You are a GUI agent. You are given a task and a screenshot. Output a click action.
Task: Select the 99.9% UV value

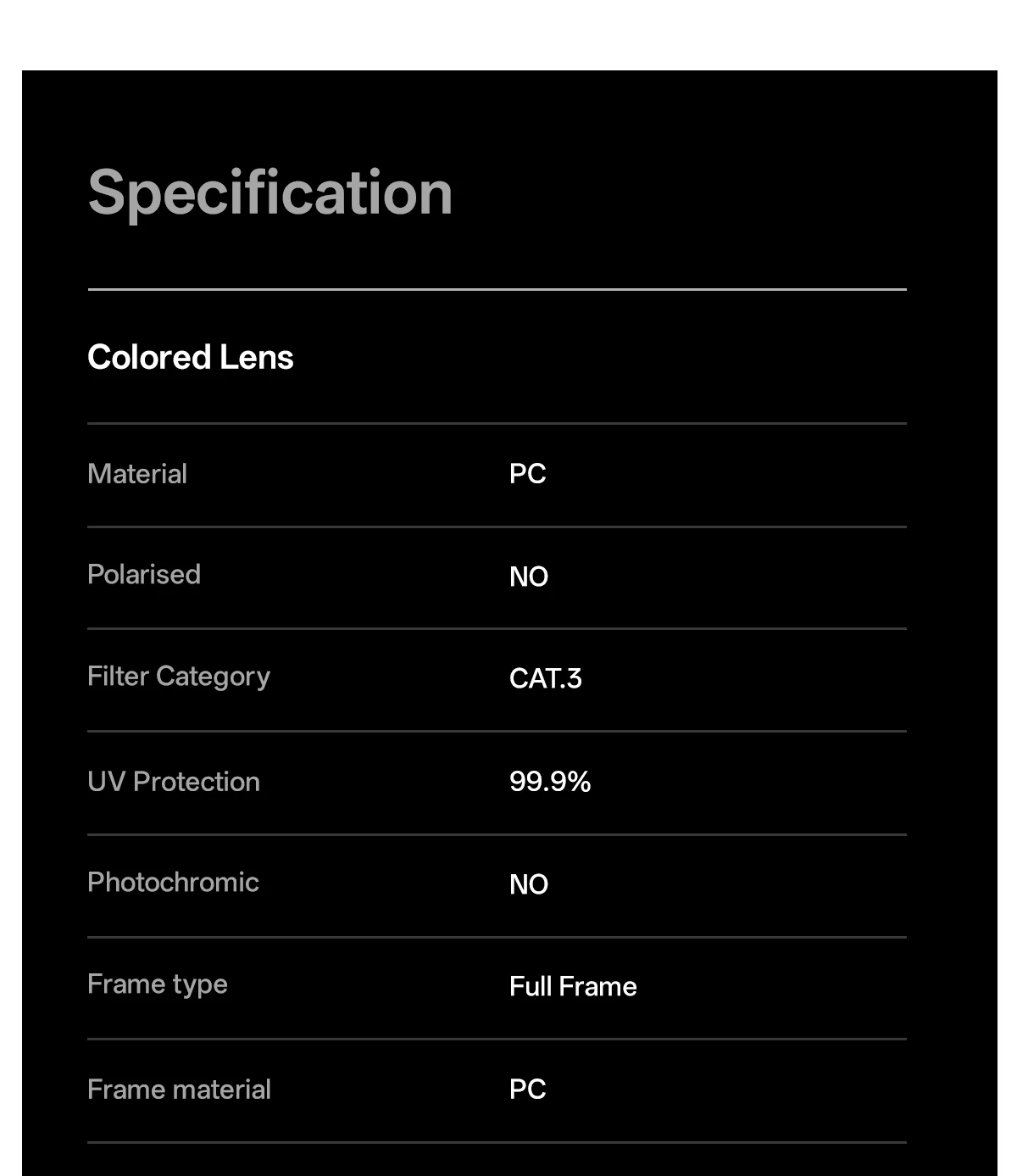pos(550,781)
